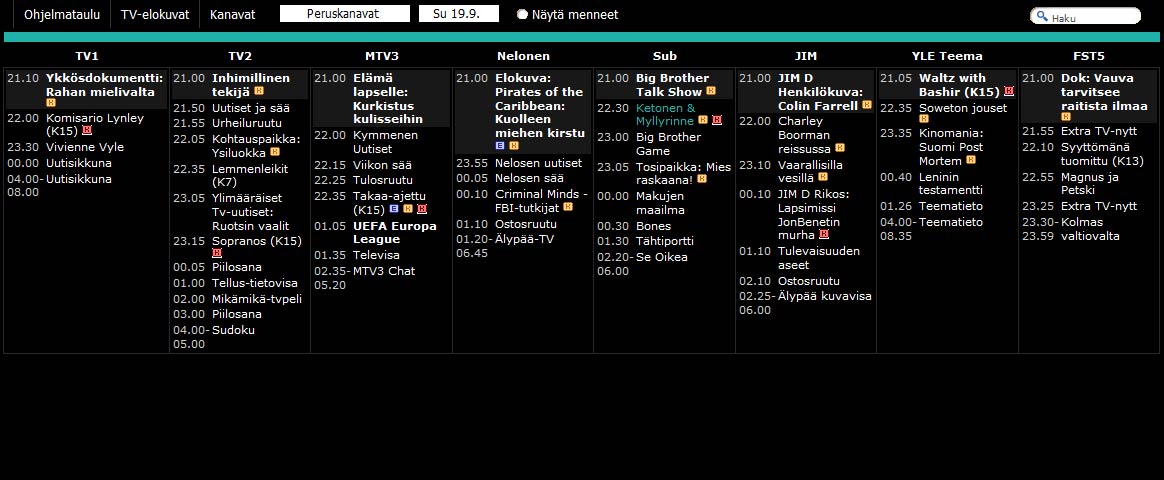This screenshot has width=1164, height=480.
Task: Select Uutiset ja sää on TV2
Action: 251,108
